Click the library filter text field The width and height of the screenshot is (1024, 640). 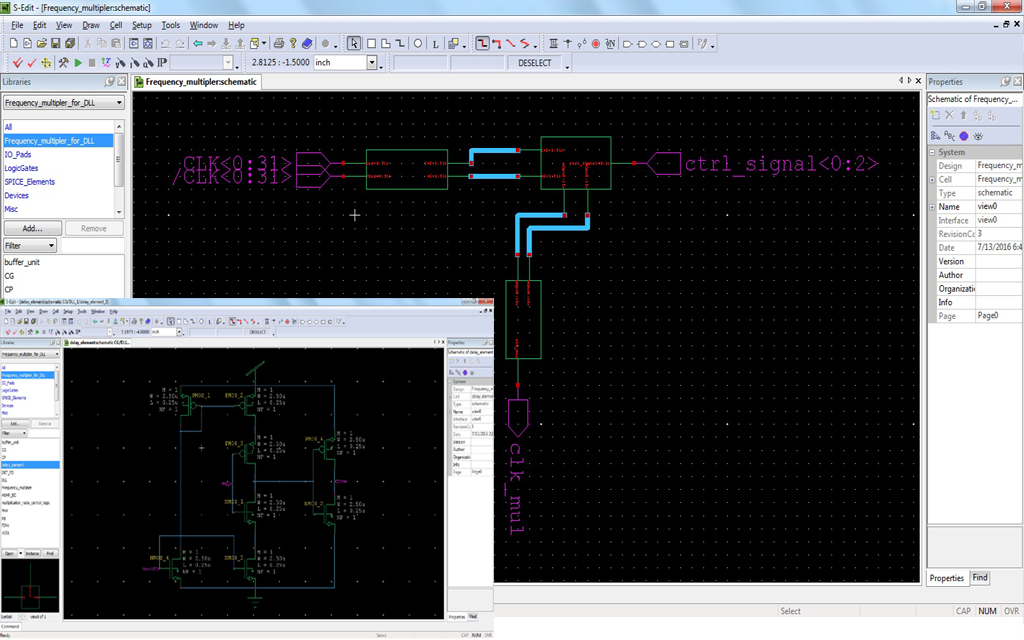(92, 246)
